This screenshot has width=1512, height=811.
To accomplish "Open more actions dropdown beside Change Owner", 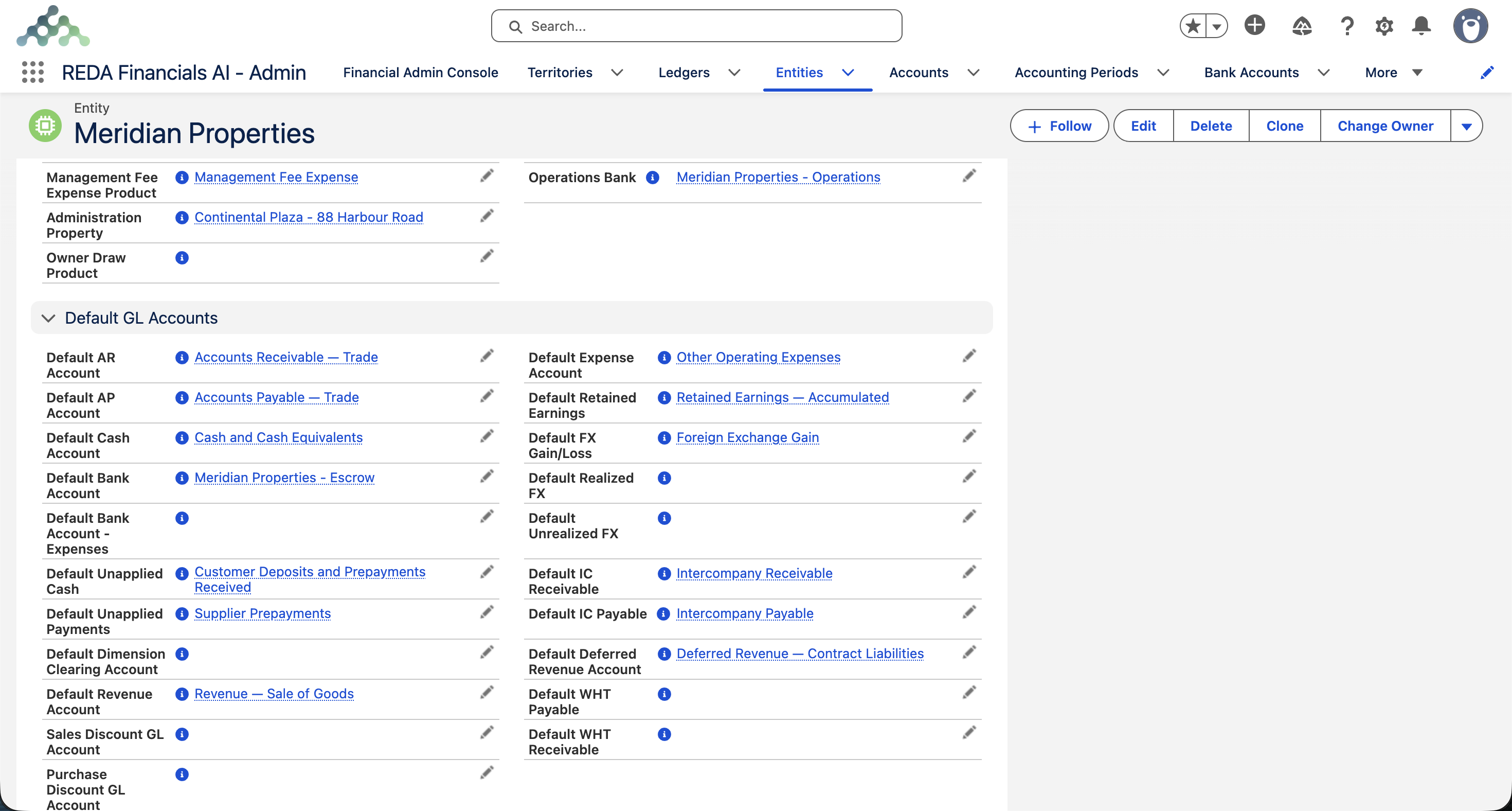I will click(x=1466, y=126).
